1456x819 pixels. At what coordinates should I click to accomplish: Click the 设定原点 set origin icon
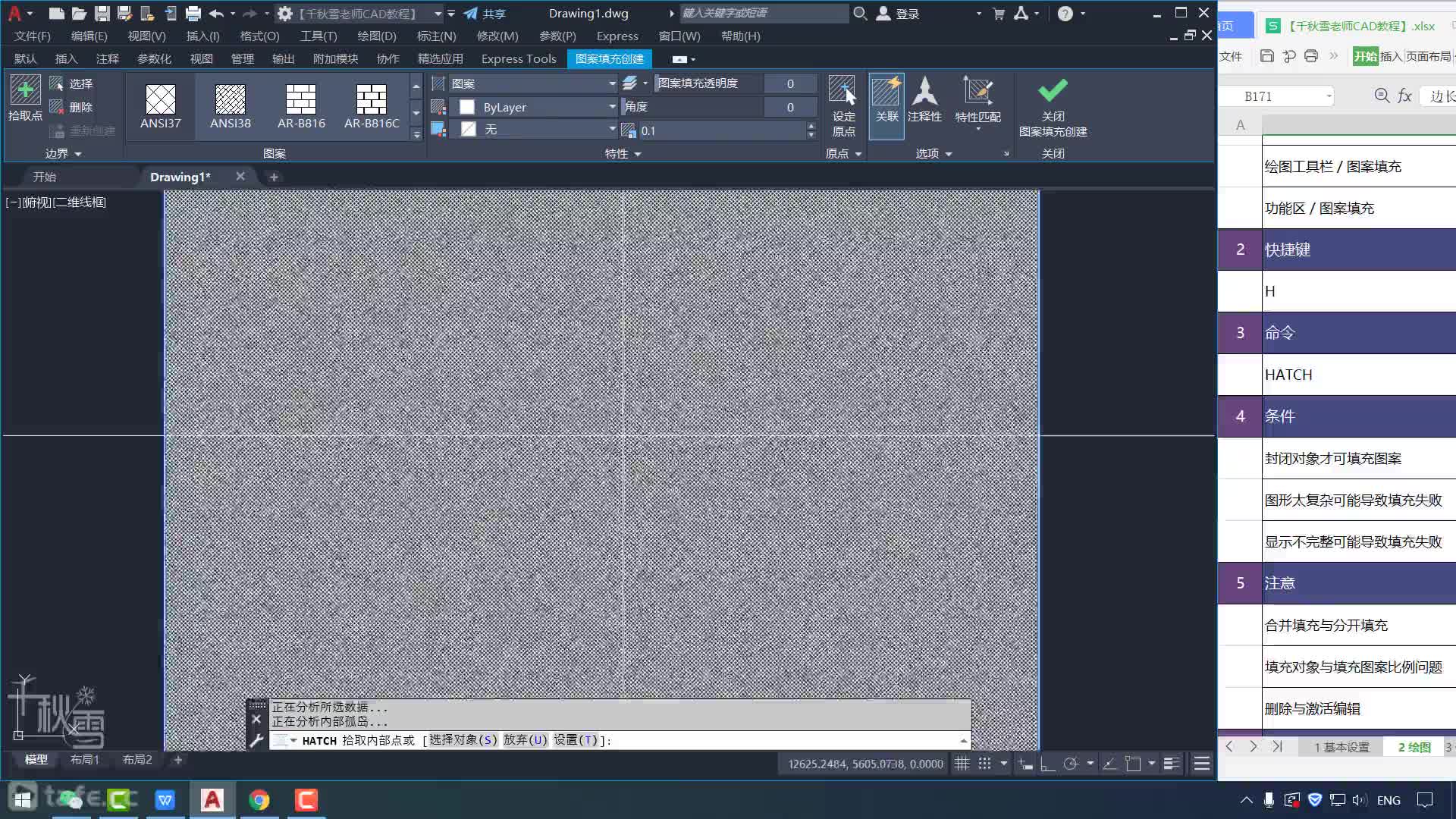843,105
